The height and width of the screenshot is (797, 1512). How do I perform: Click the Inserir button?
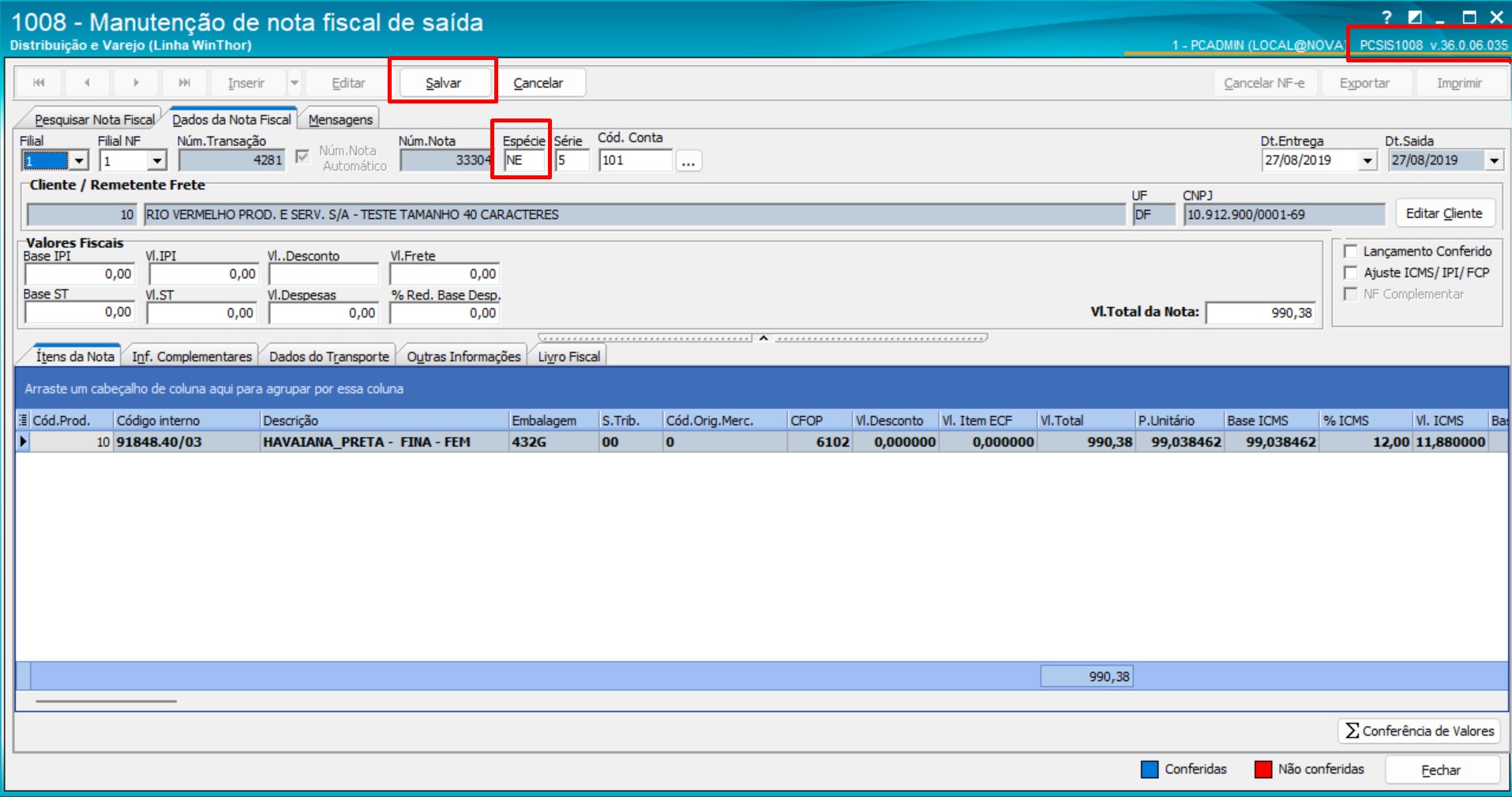click(x=246, y=83)
